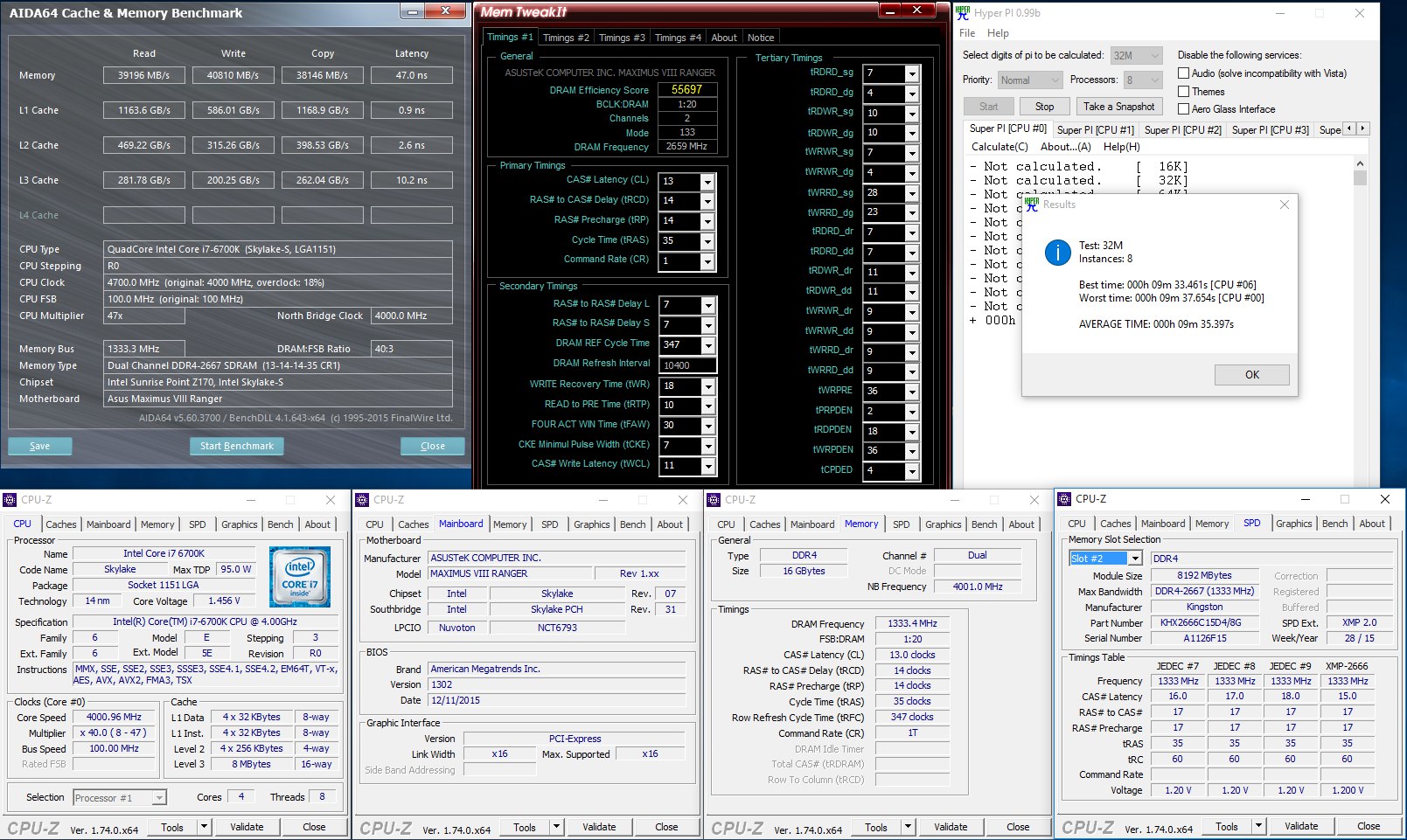Open the tCPDED dropdown in MemTweakIt
This screenshot has height=840, width=1407.
pyautogui.click(x=912, y=471)
